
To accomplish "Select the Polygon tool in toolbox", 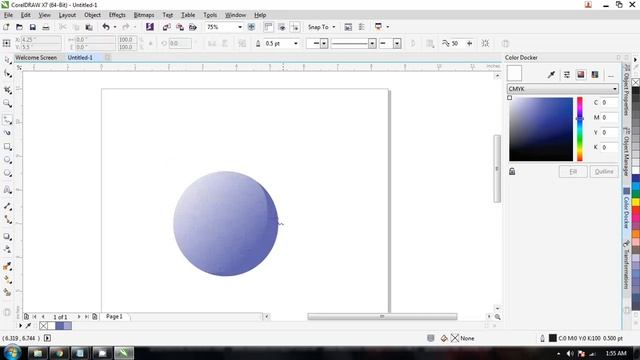I will [x=7, y=173].
